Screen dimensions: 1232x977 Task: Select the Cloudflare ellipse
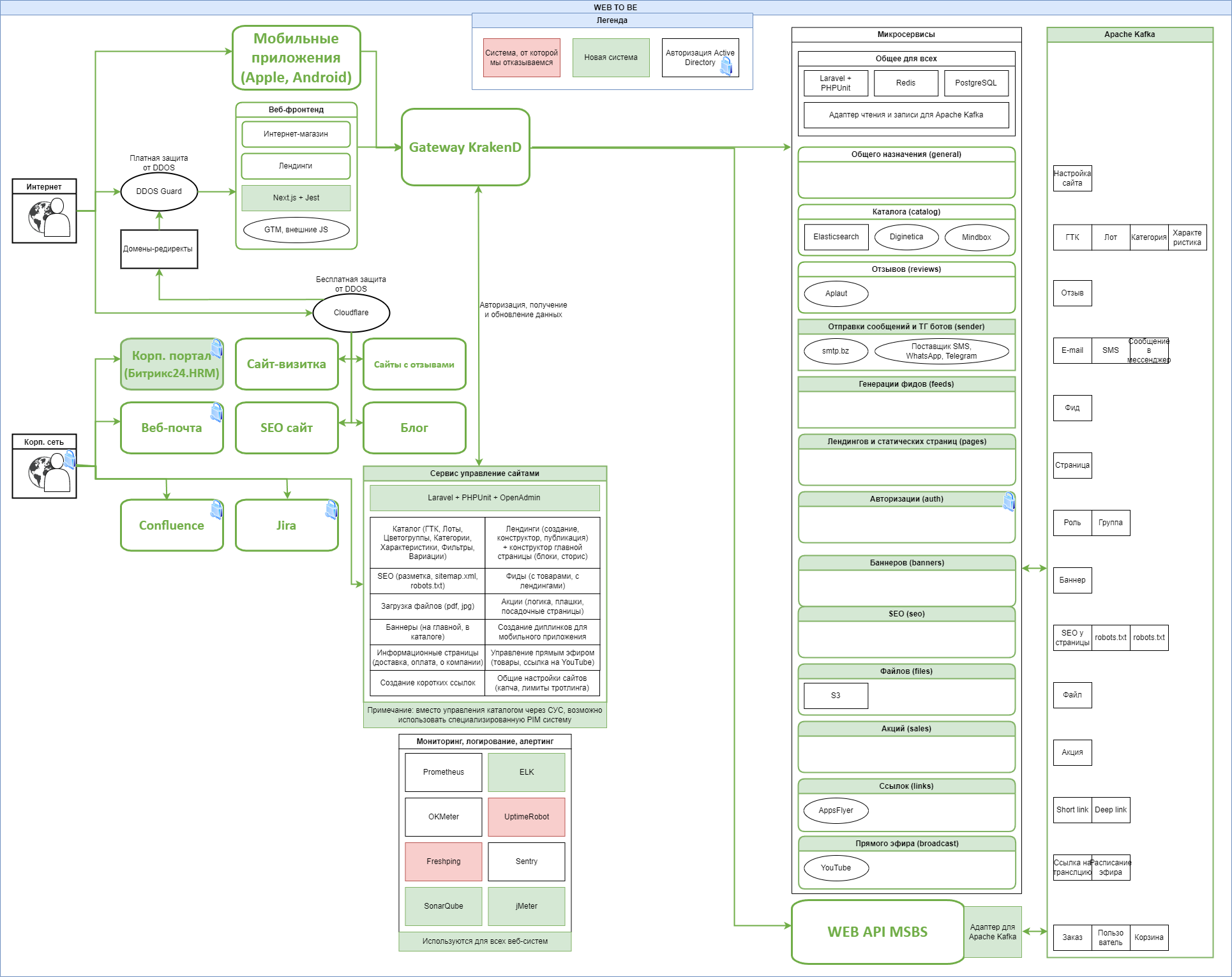351,313
